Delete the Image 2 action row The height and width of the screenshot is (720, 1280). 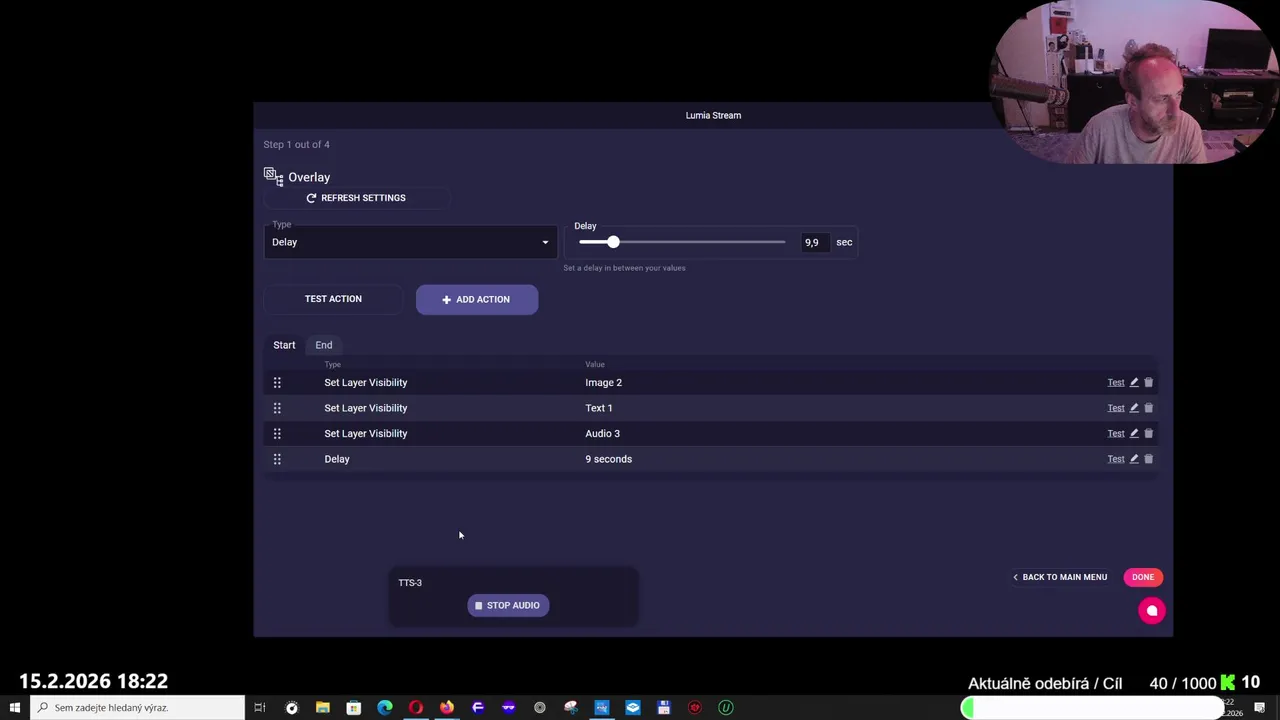pos(1148,382)
